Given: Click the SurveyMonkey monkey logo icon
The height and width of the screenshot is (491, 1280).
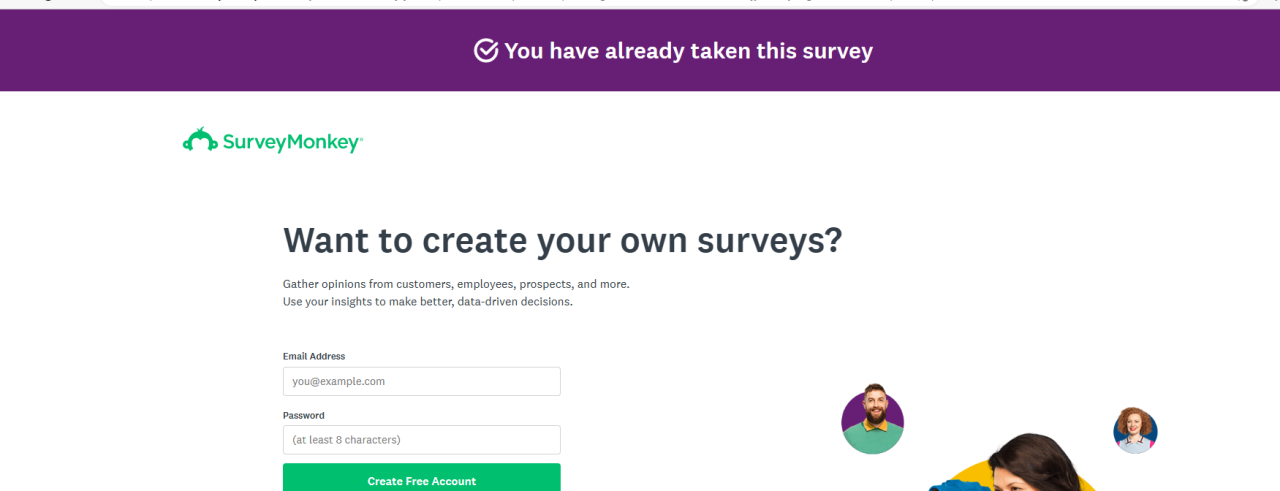Looking at the screenshot, I should (200, 141).
